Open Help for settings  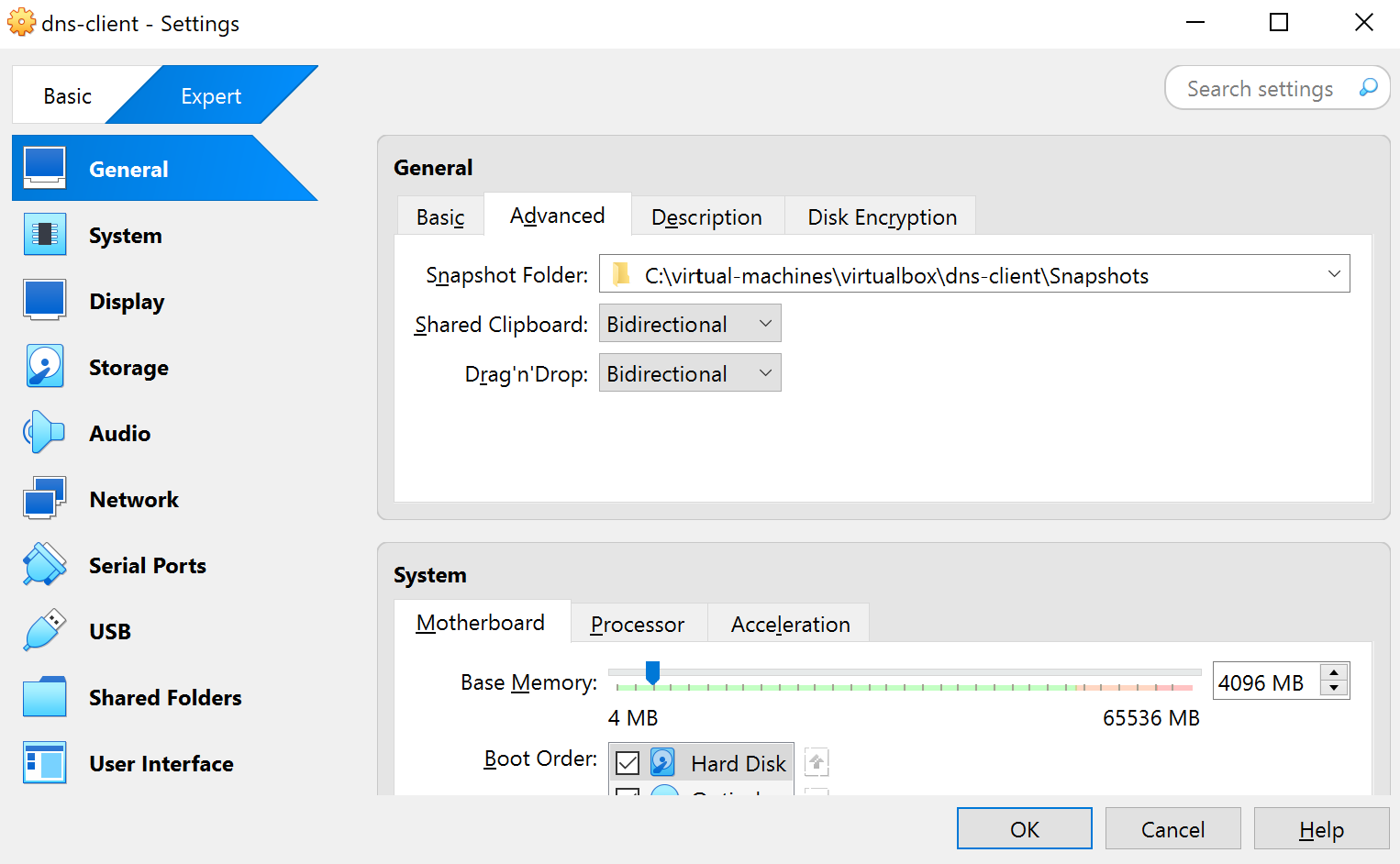(x=1322, y=828)
